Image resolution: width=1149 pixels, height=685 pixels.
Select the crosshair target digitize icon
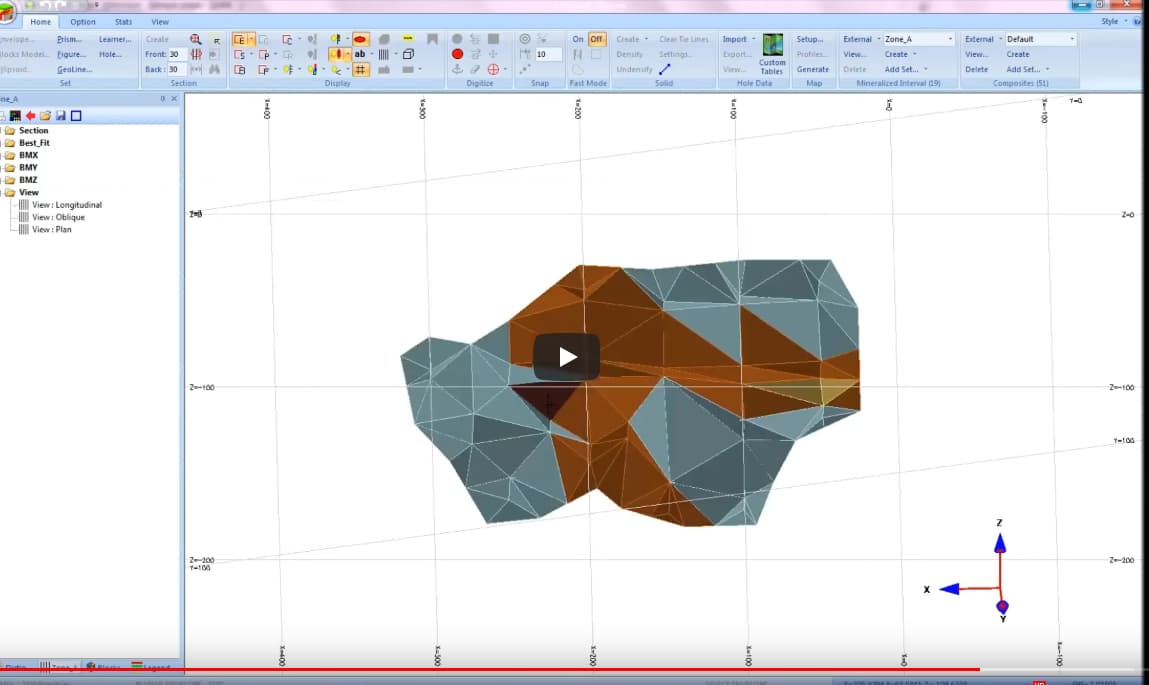click(x=494, y=69)
